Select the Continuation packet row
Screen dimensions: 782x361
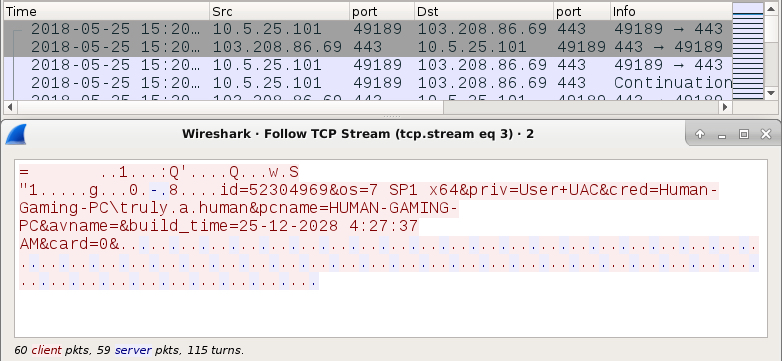click(368, 82)
